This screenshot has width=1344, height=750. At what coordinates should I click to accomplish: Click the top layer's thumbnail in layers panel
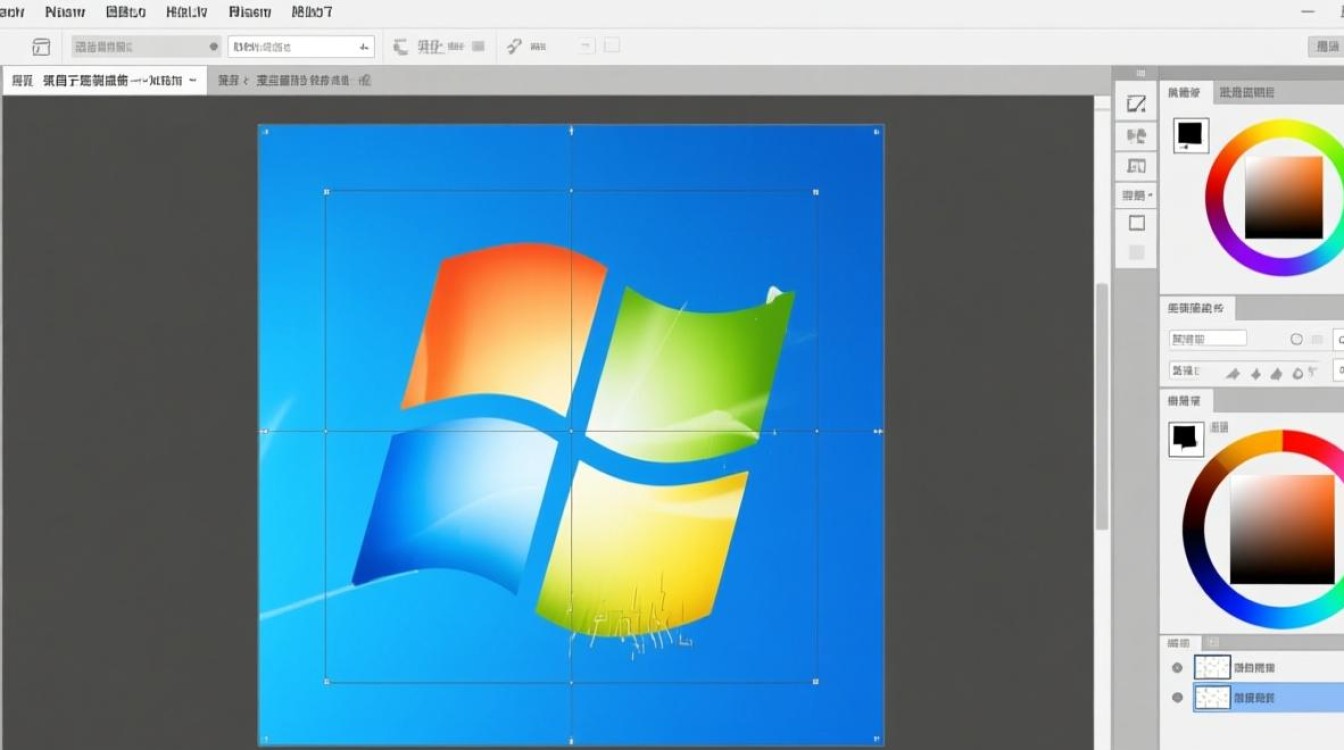click(1213, 668)
